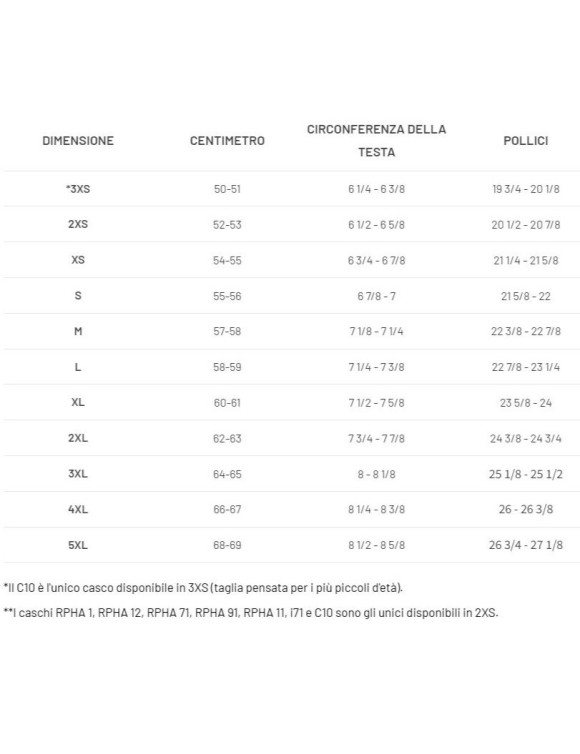This screenshot has width=580, height=754.
Task: Click the CIRCONFERENZA DELLA TESTA header
Action: click(376, 140)
